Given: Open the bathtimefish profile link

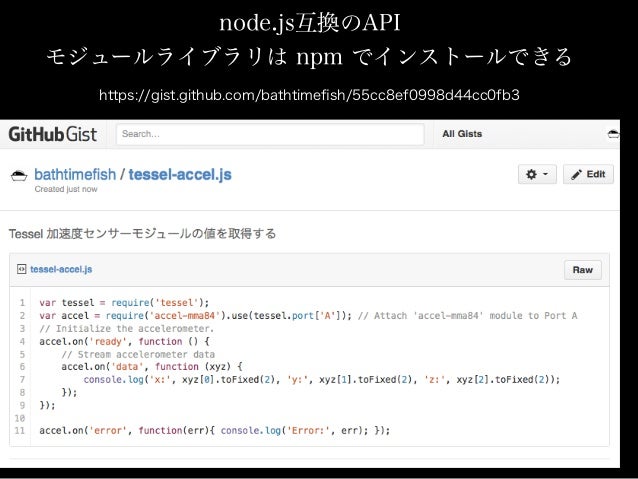Looking at the screenshot, I should pyautogui.click(x=75, y=175).
